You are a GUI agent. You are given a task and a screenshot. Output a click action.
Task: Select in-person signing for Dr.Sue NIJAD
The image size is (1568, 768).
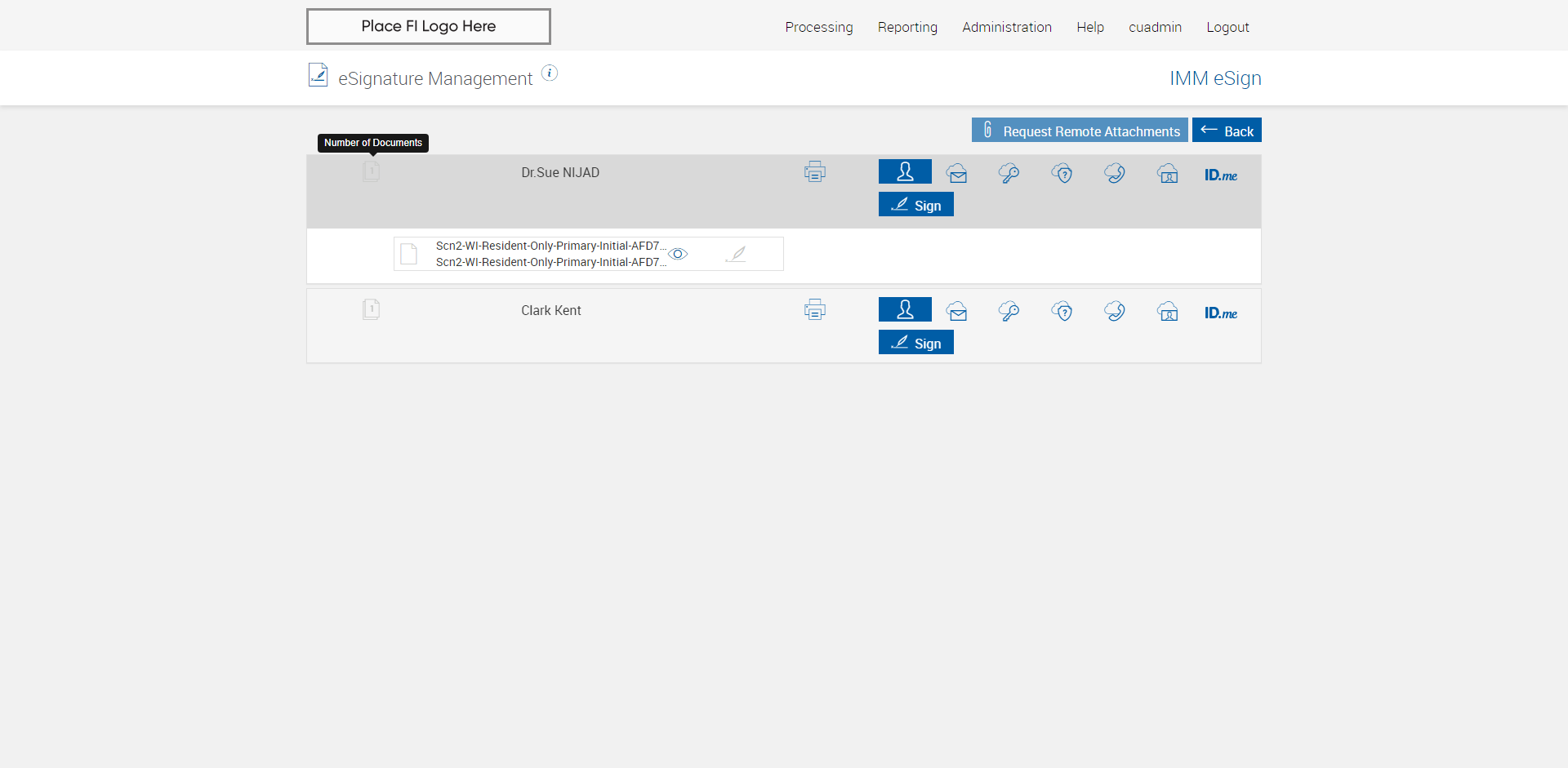pos(905,171)
